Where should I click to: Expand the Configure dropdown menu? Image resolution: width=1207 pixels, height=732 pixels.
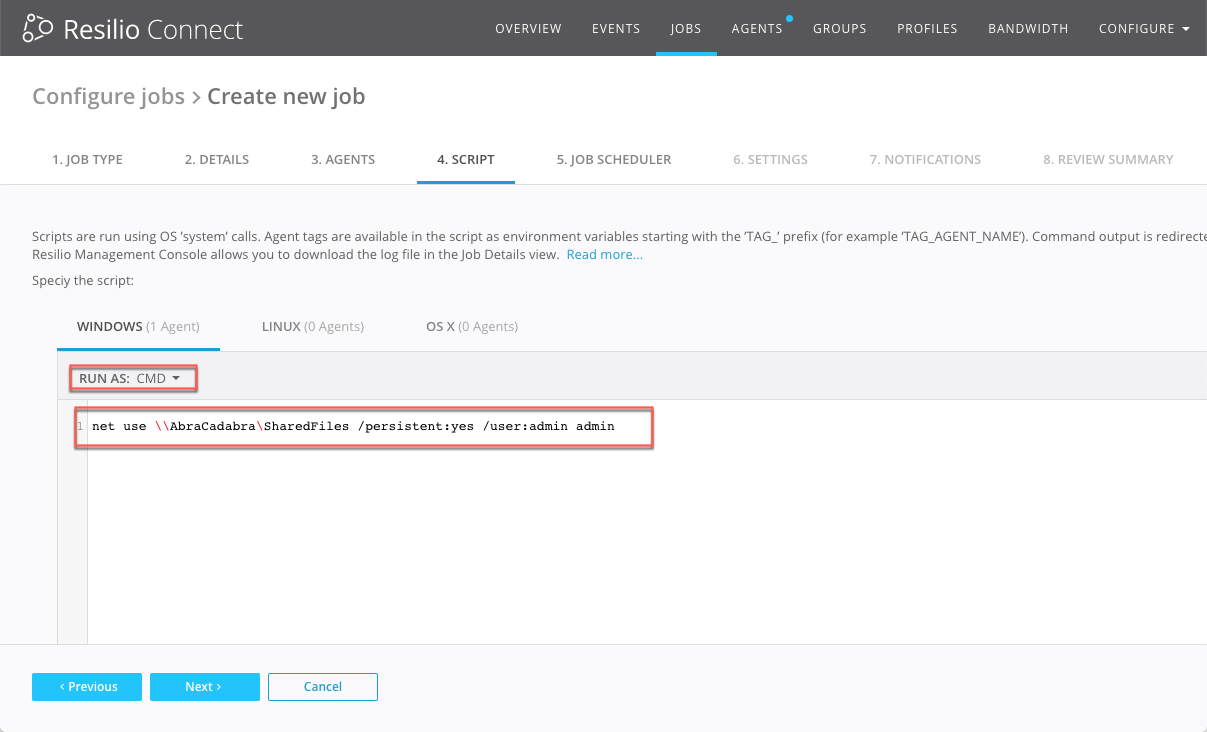click(x=1144, y=29)
